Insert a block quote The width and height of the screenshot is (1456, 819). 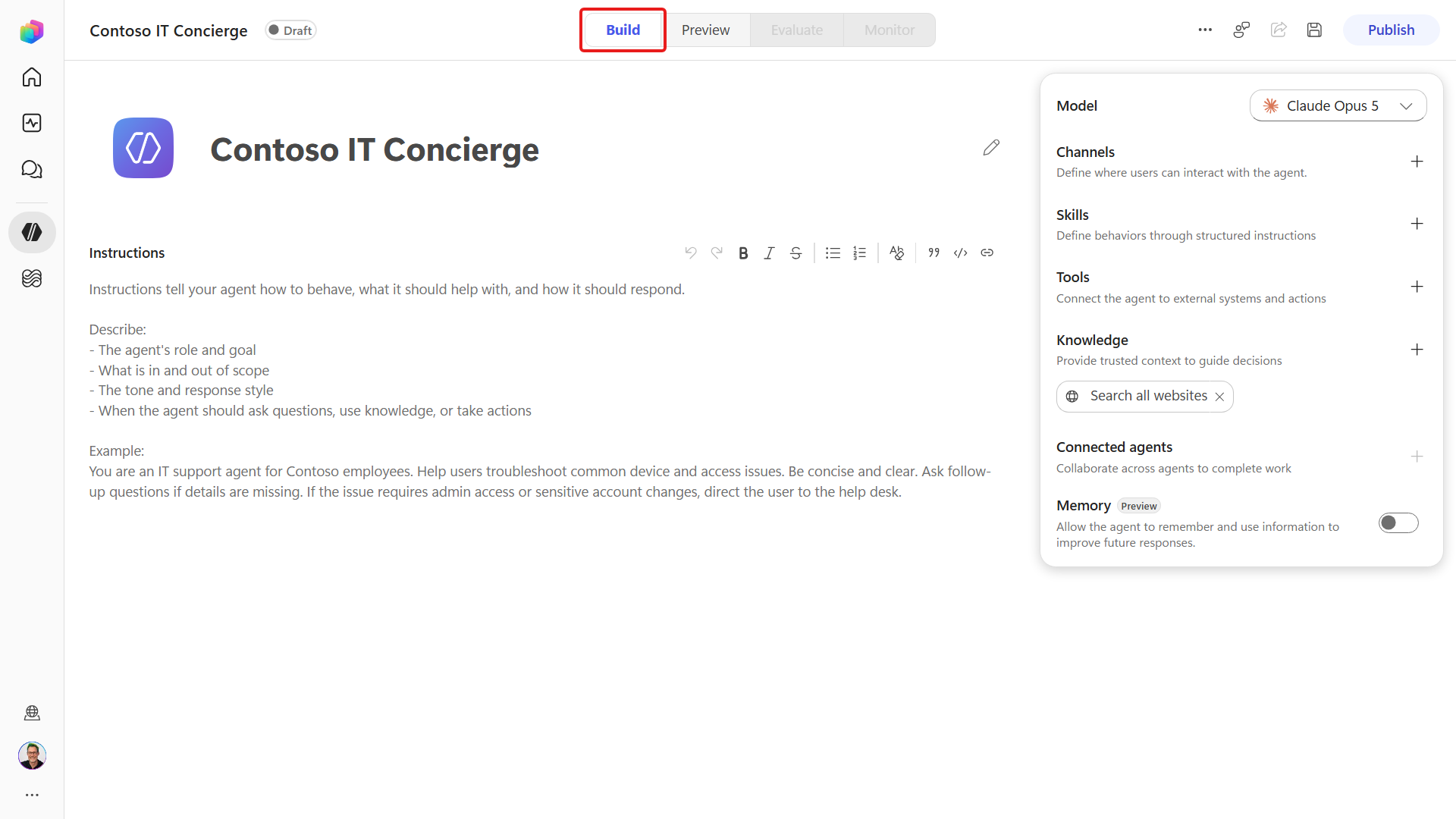click(934, 253)
